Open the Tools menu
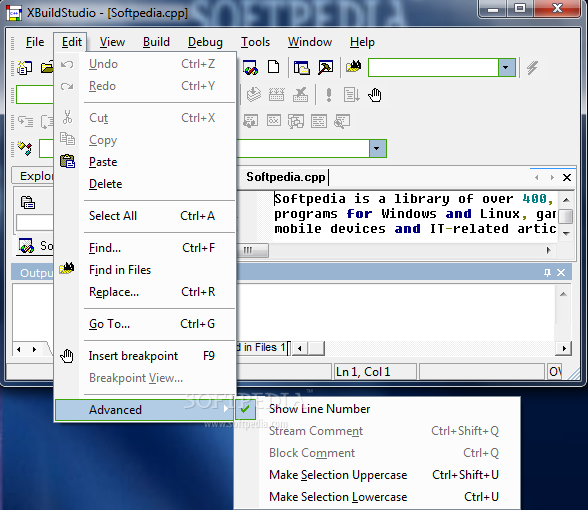This screenshot has width=588, height=510. [255, 42]
